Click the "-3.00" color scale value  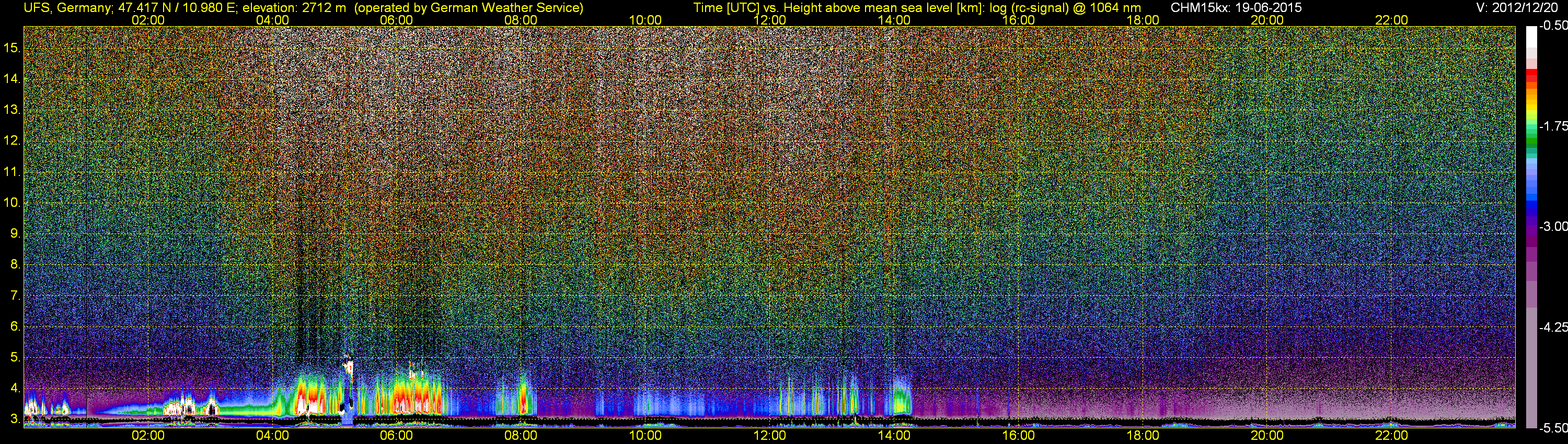(x=1553, y=227)
